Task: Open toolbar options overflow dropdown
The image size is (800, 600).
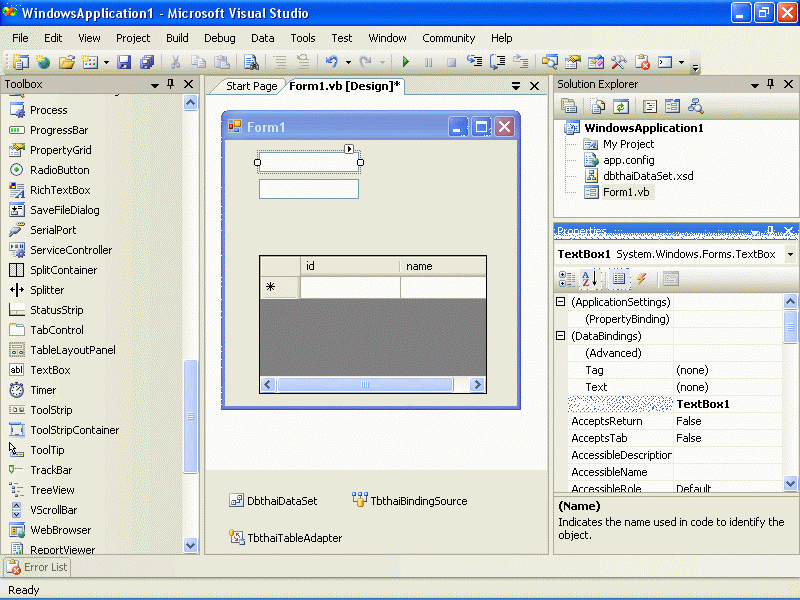Action: (x=695, y=67)
